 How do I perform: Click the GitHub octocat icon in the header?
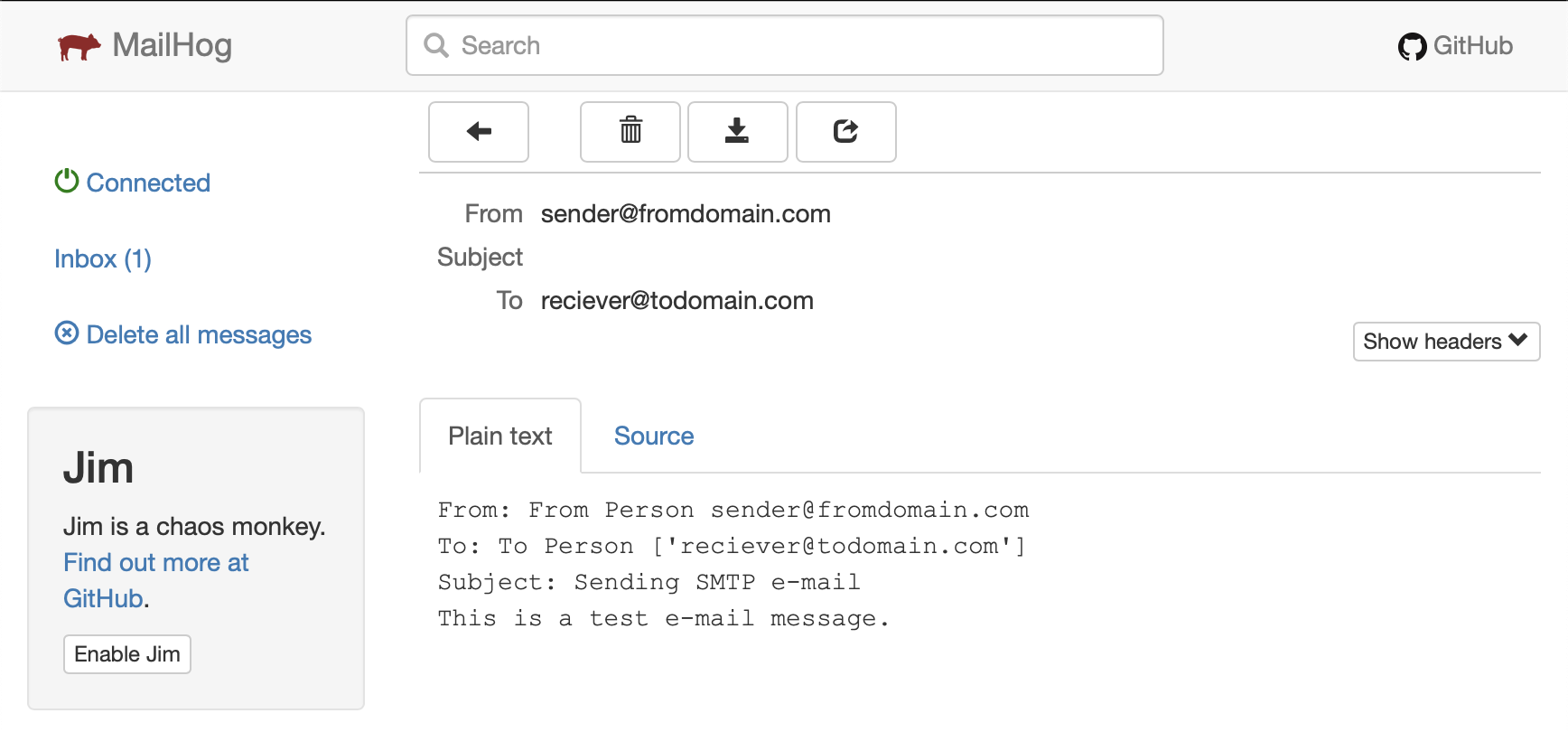(1412, 46)
